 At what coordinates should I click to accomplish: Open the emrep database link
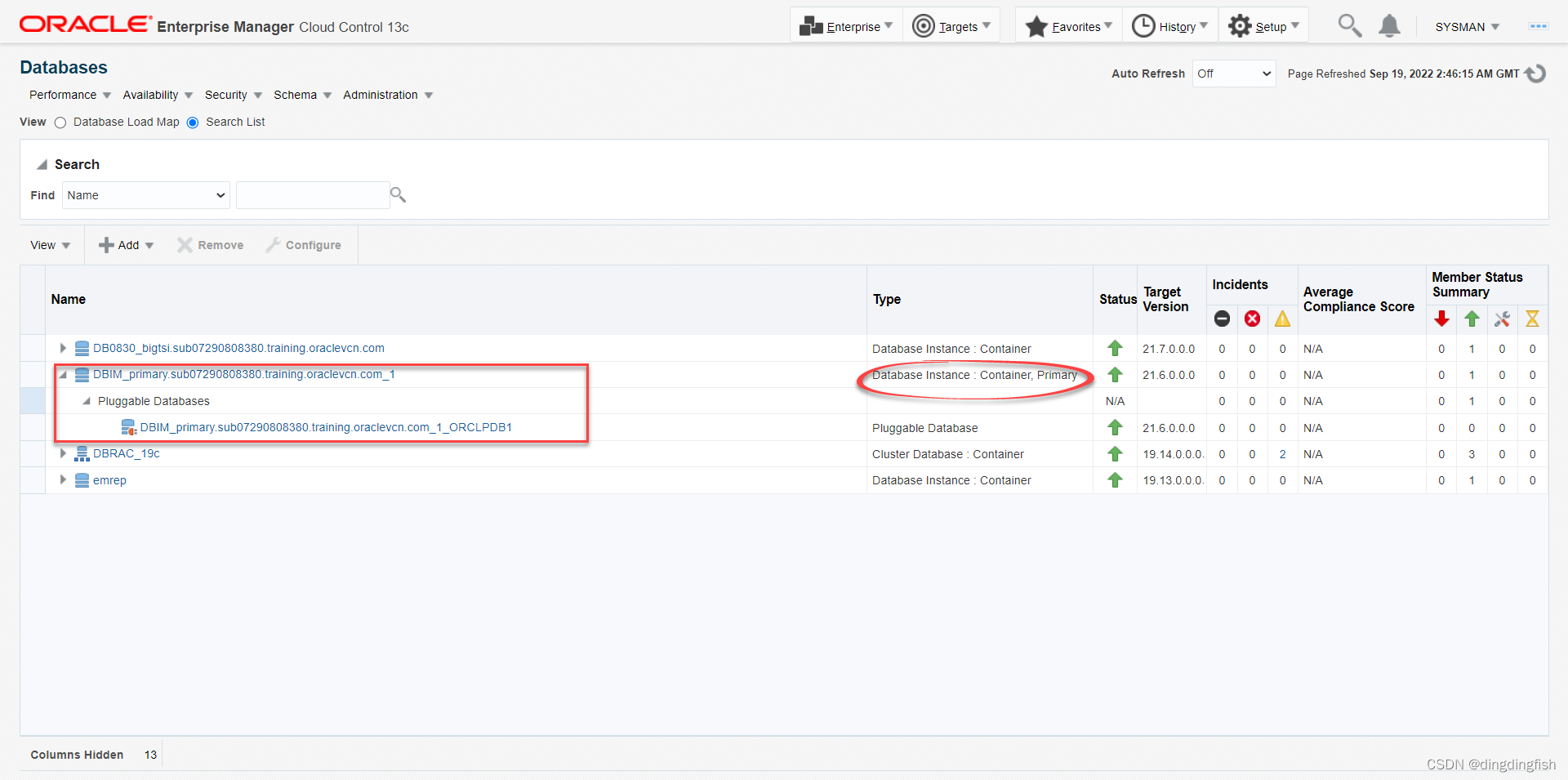click(x=109, y=480)
